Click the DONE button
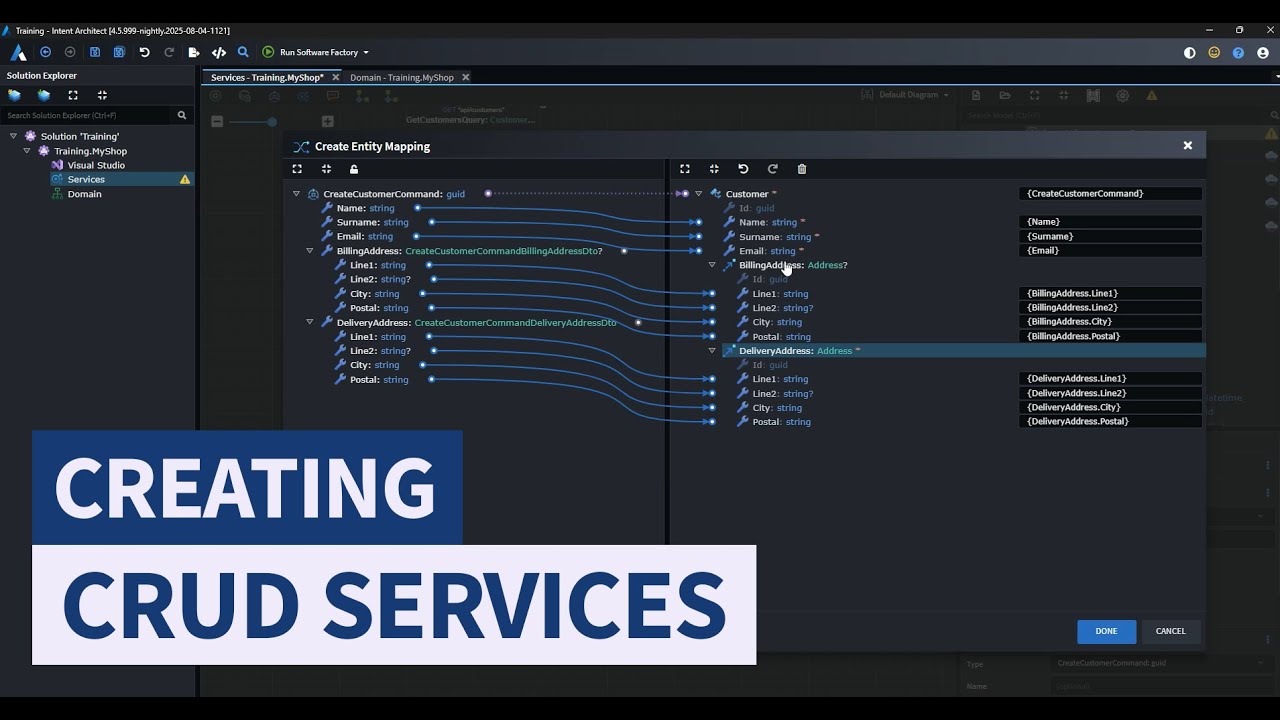Image resolution: width=1280 pixels, height=720 pixels. click(x=1106, y=631)
